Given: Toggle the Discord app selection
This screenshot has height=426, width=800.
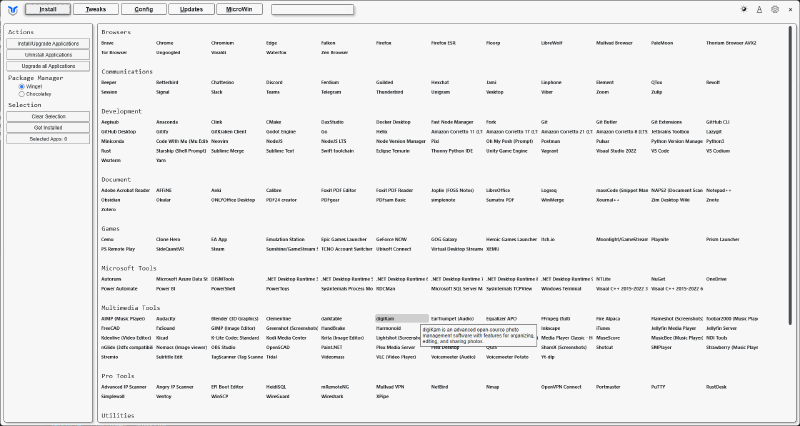Looking at the screenshot, I should [274, 83].
